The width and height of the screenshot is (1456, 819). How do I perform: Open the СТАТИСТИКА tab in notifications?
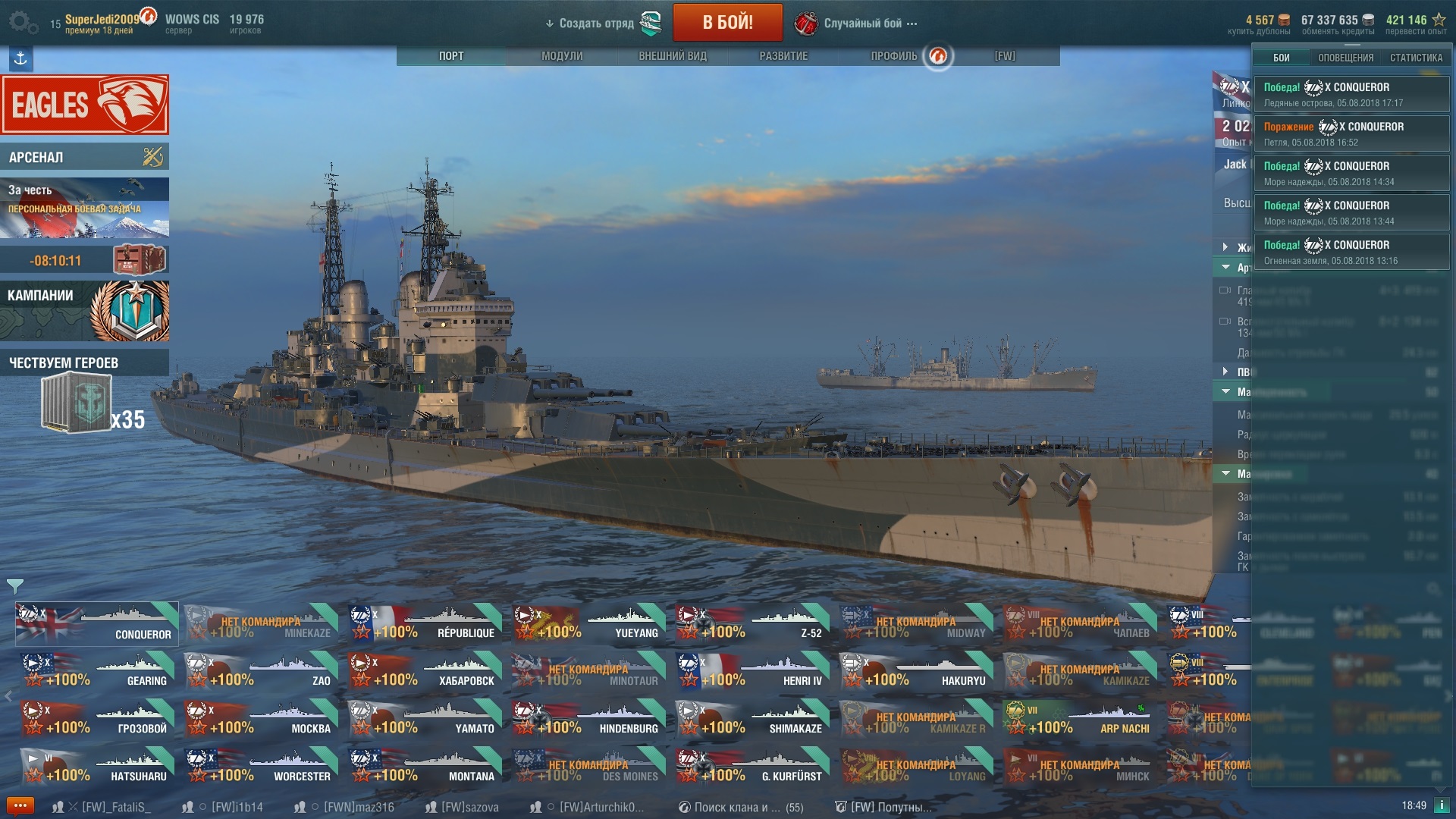click(x=1416, y=58)
